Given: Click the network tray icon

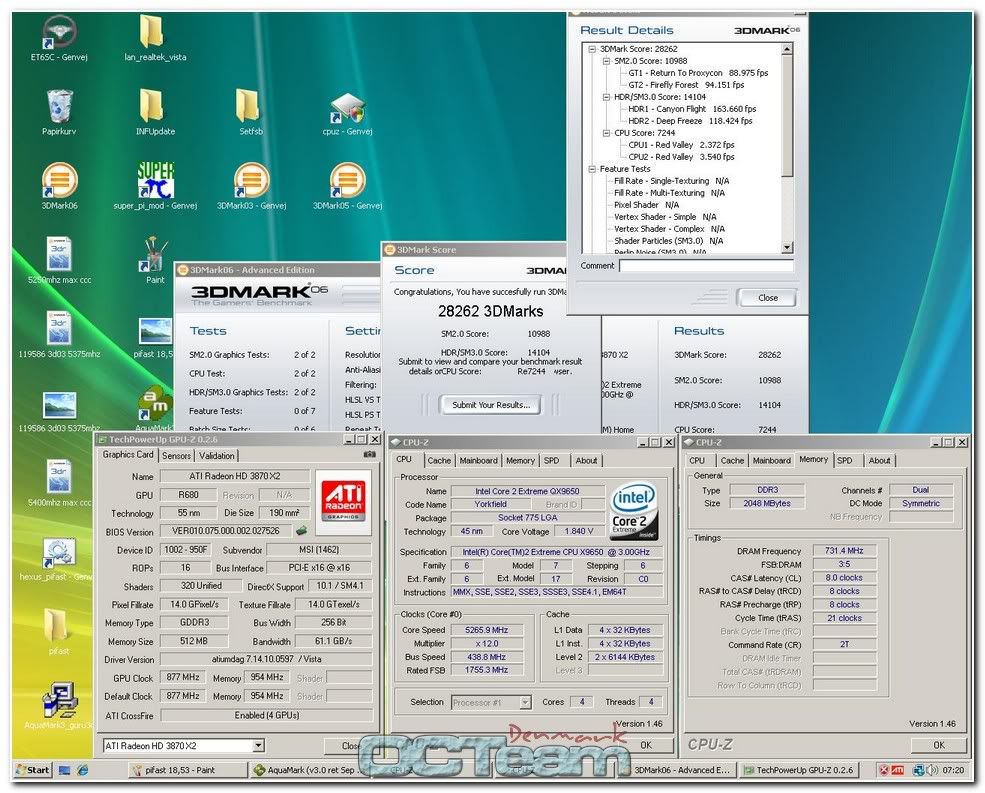Looking at the screenshot, I should point(918,770).
